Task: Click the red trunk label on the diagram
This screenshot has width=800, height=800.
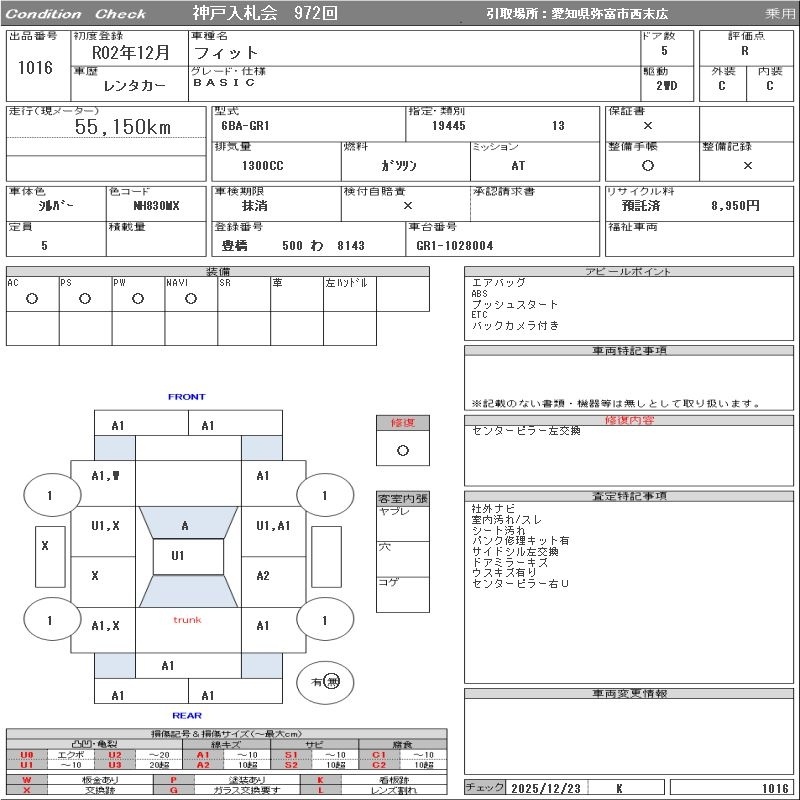Action: [187, 620]
